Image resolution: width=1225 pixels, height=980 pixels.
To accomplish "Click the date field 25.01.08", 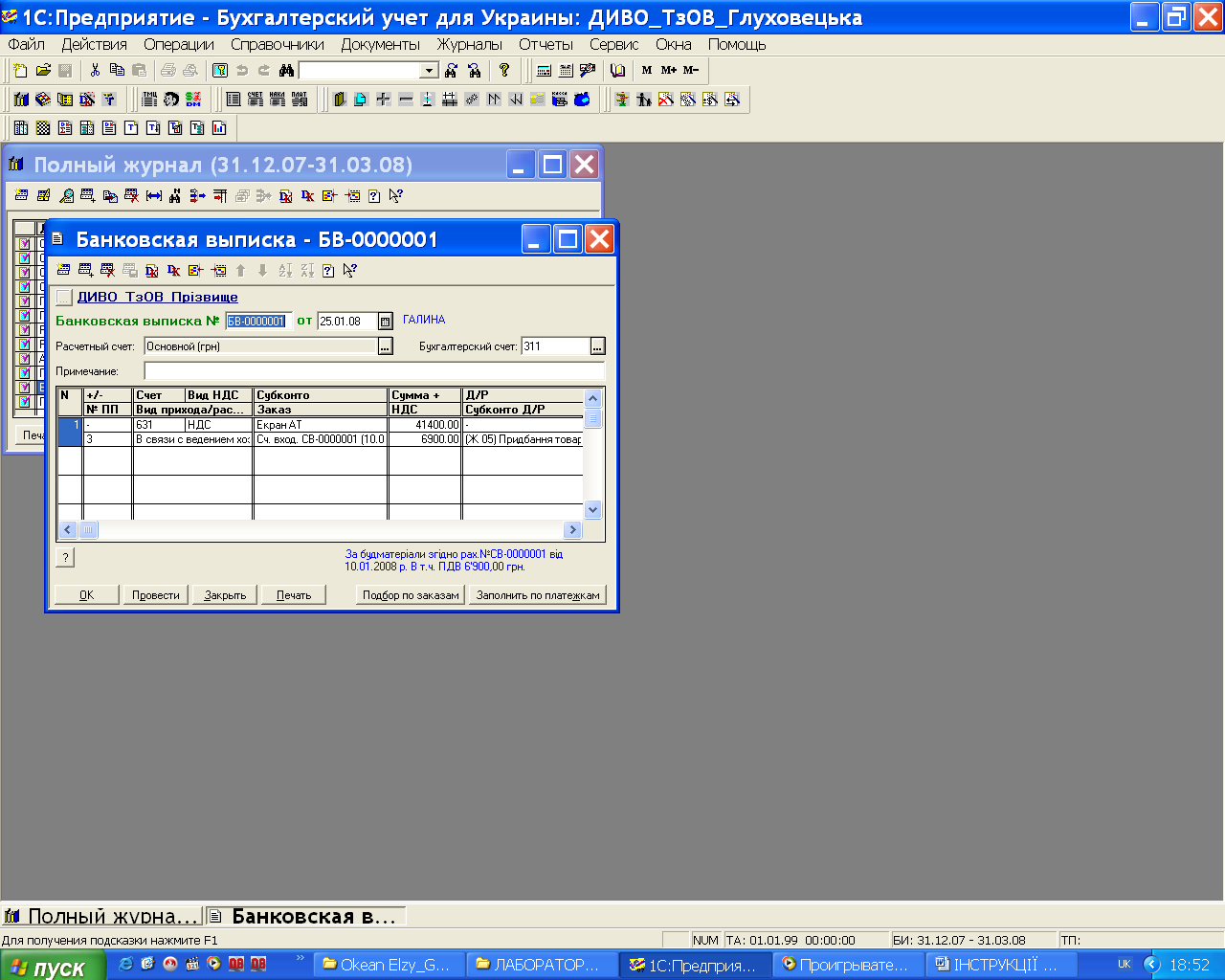I will click(x=347, y=322).
